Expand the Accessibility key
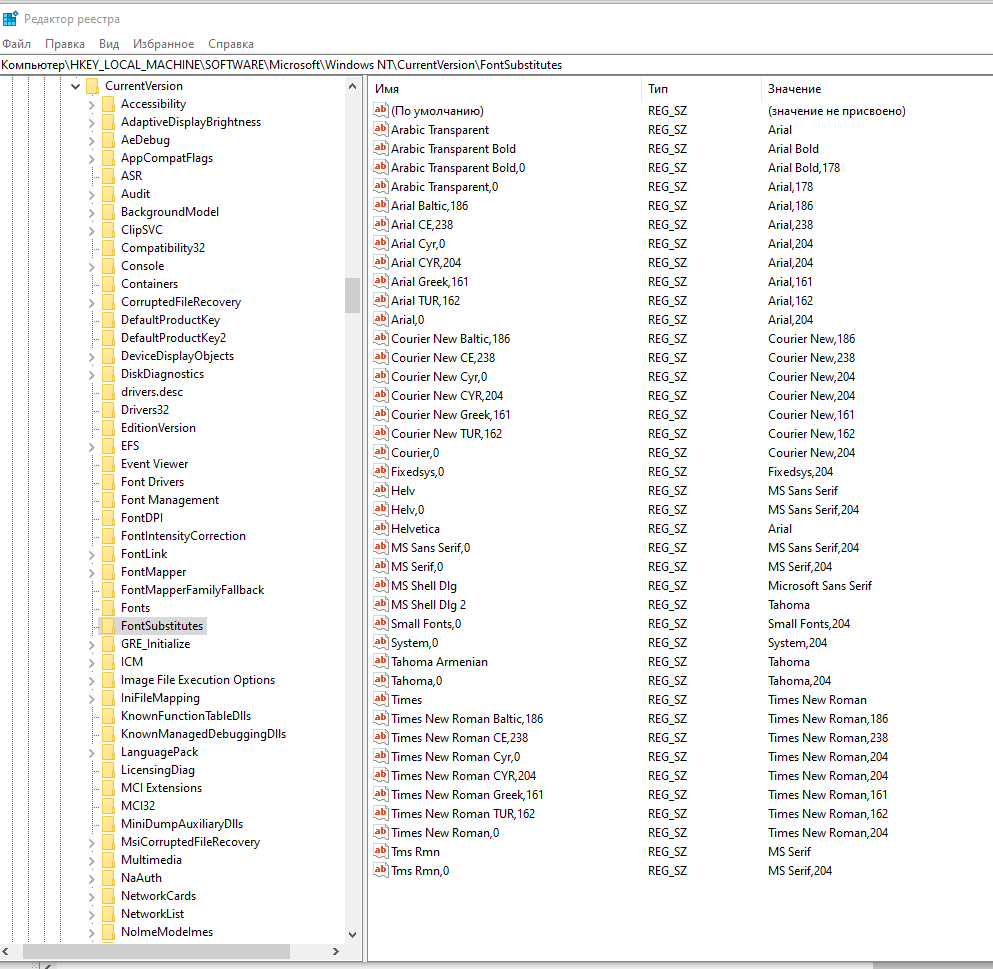The height and width of the screenshot is (969, 993). coord(92,104)
